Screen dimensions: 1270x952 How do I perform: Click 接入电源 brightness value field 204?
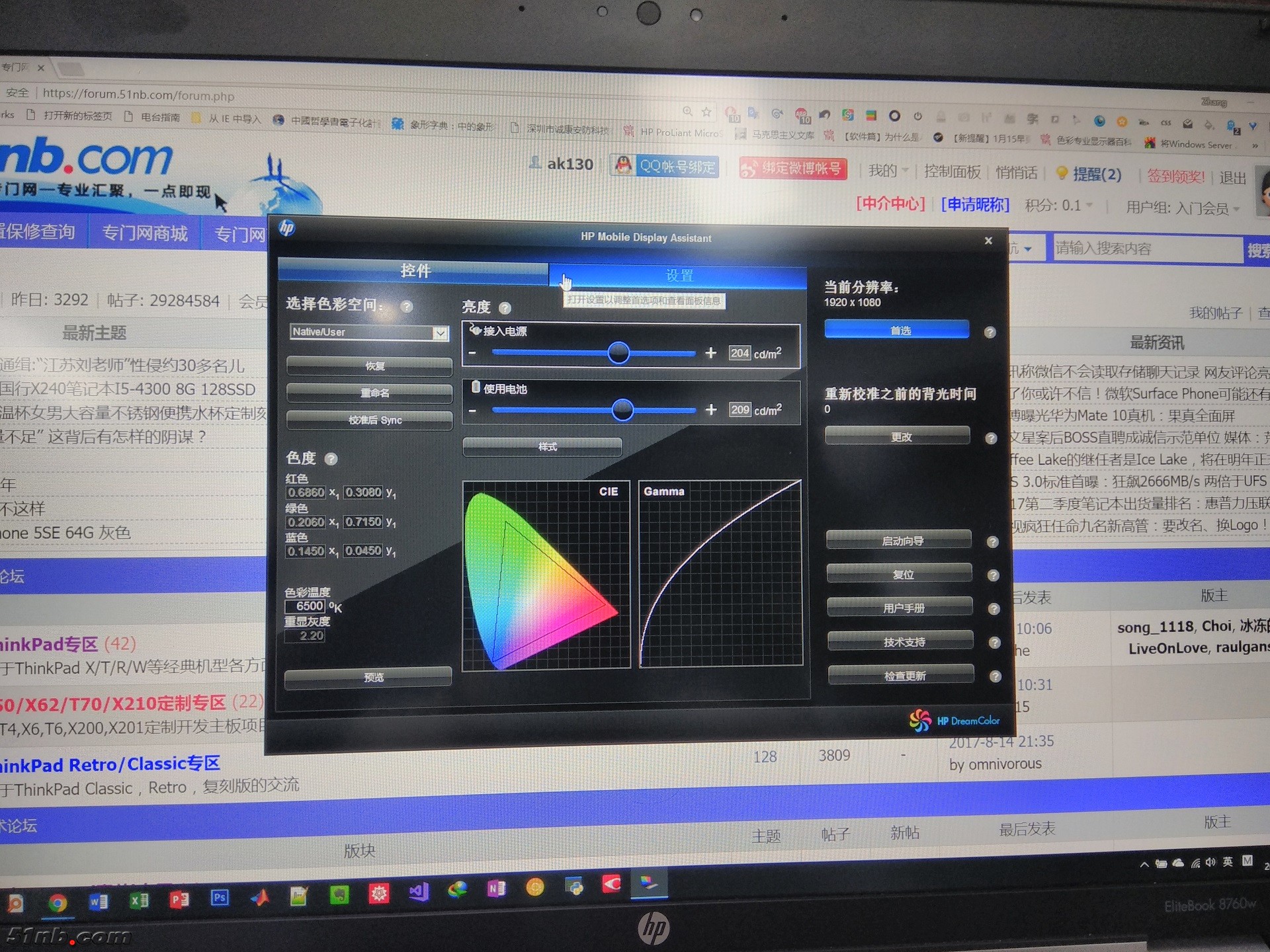(740, 353)
